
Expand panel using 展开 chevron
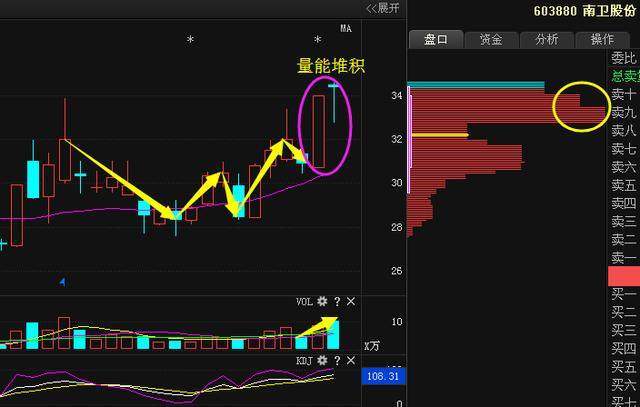(382, 8)
